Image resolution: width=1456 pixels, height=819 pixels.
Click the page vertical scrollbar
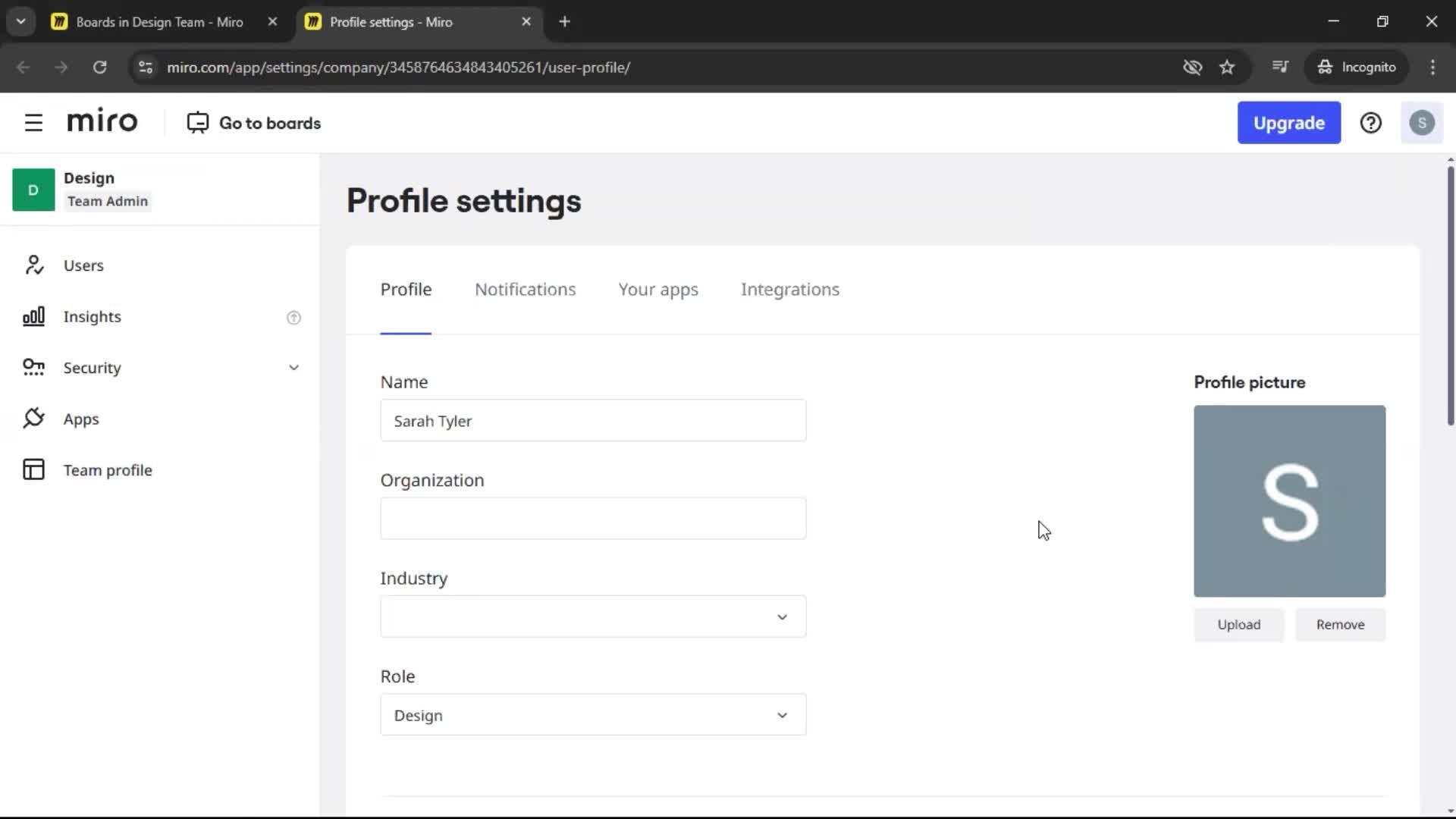point(1450,296)
